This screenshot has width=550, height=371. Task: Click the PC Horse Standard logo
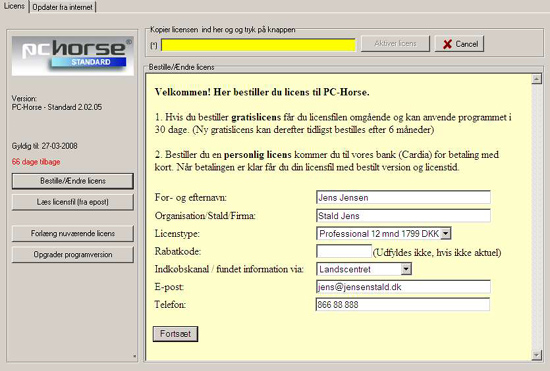tap(73, 56)
